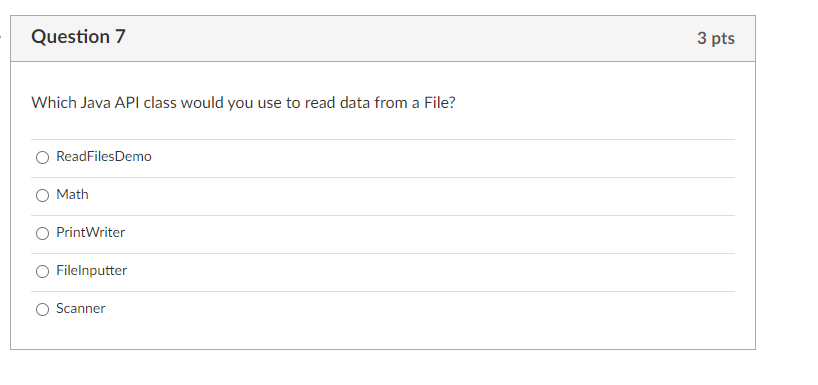The height and width of the screenshot is (385, 818).
Task: Click the gray header bar between title and points
Action: (411, 39)
